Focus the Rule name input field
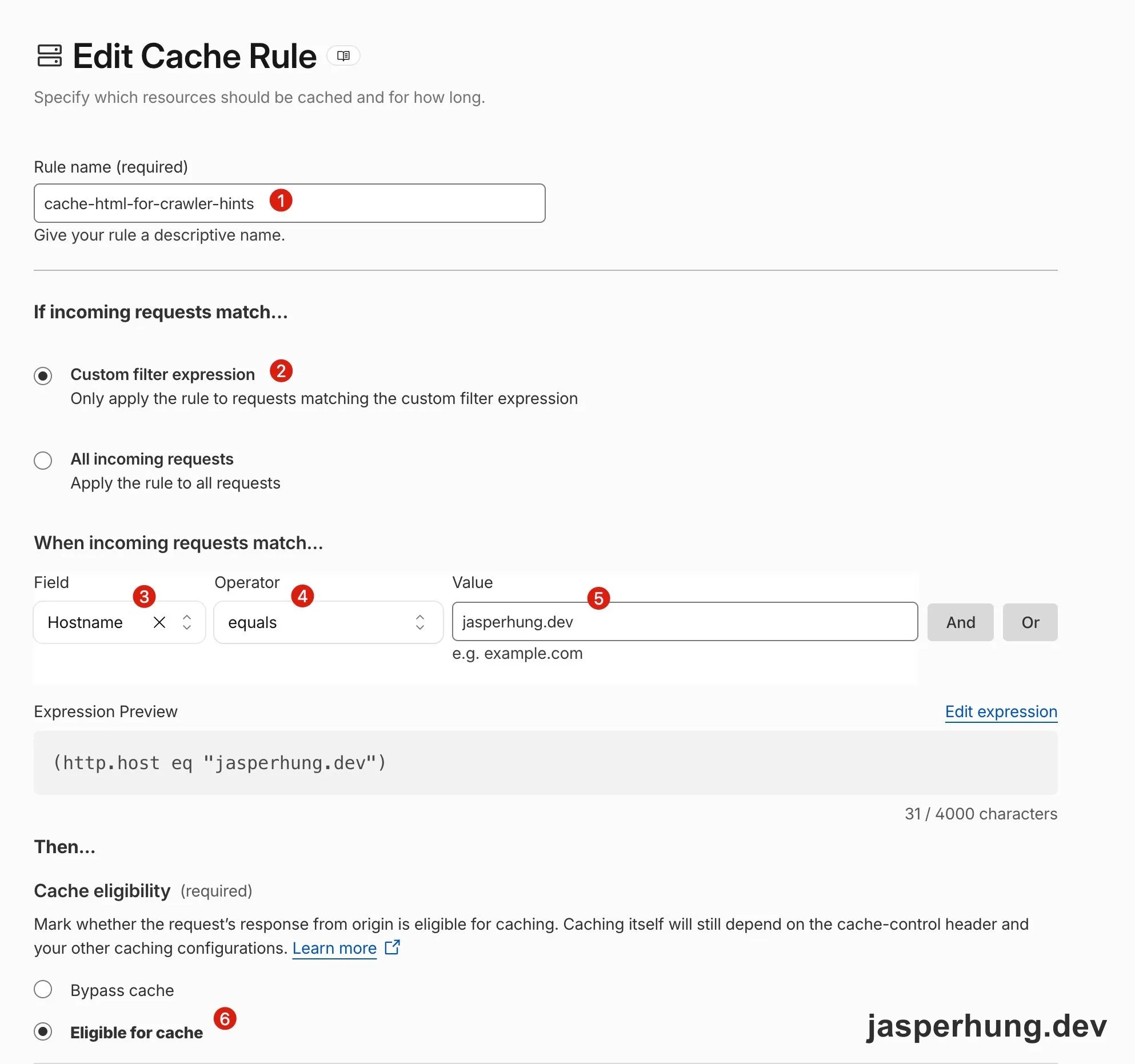The image size is (1135, 1064). (290, 203)
